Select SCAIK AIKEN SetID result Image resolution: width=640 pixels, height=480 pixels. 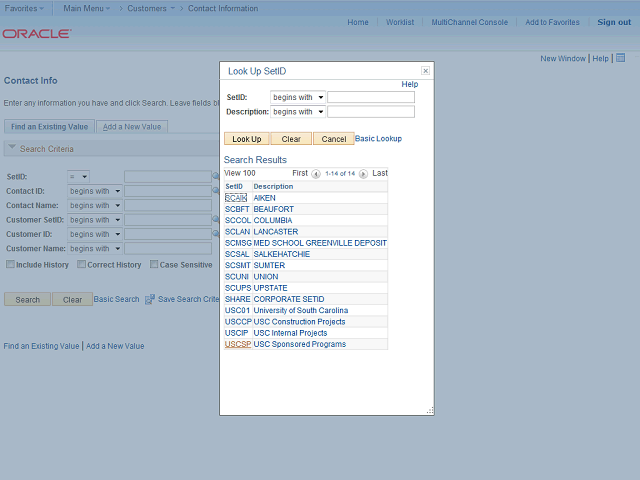(236, 198)
